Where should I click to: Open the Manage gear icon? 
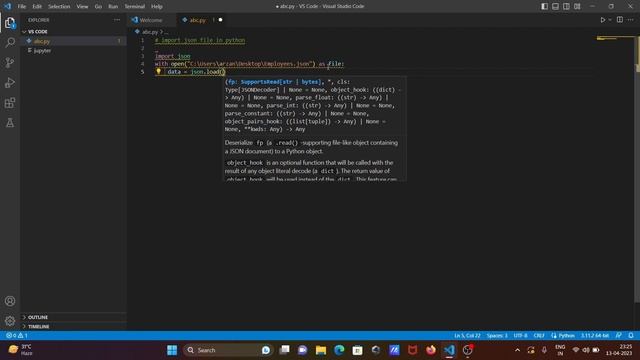(x=10, y=321)
